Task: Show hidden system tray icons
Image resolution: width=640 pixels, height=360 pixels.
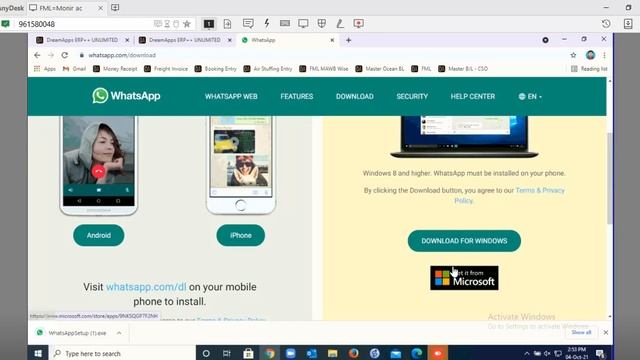Action: click(x=527, y=353)
